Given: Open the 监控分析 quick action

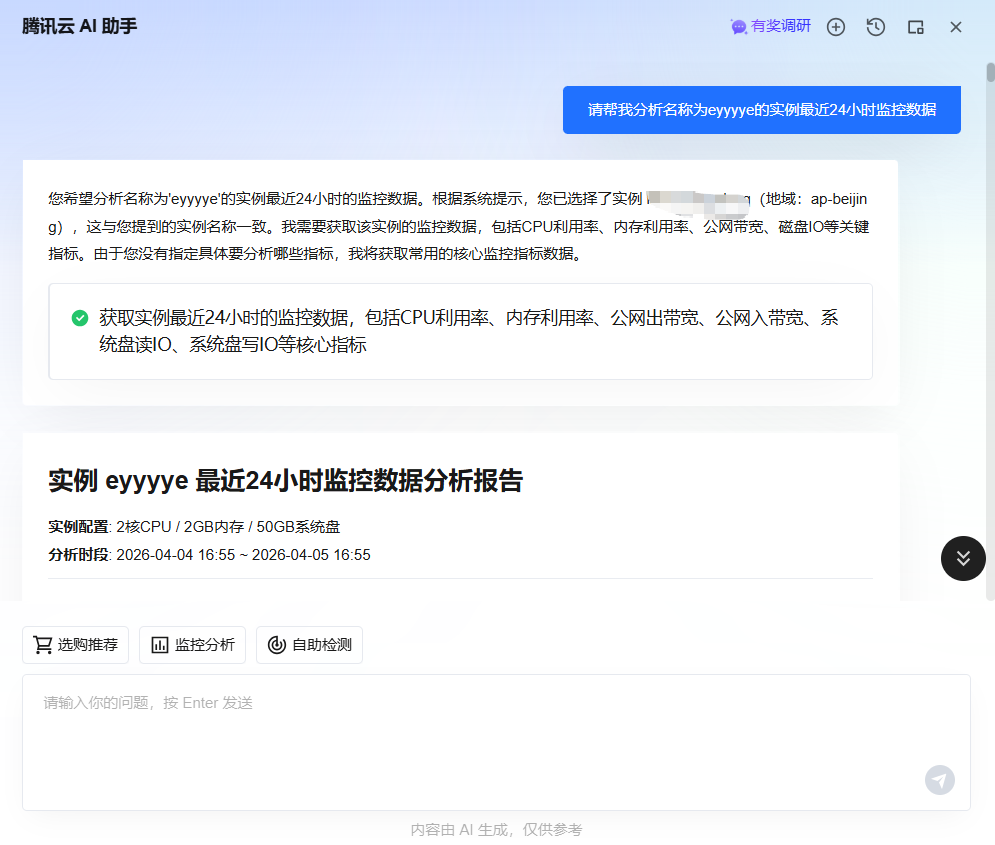Looking at the screenshot, I should click(192, 645).
